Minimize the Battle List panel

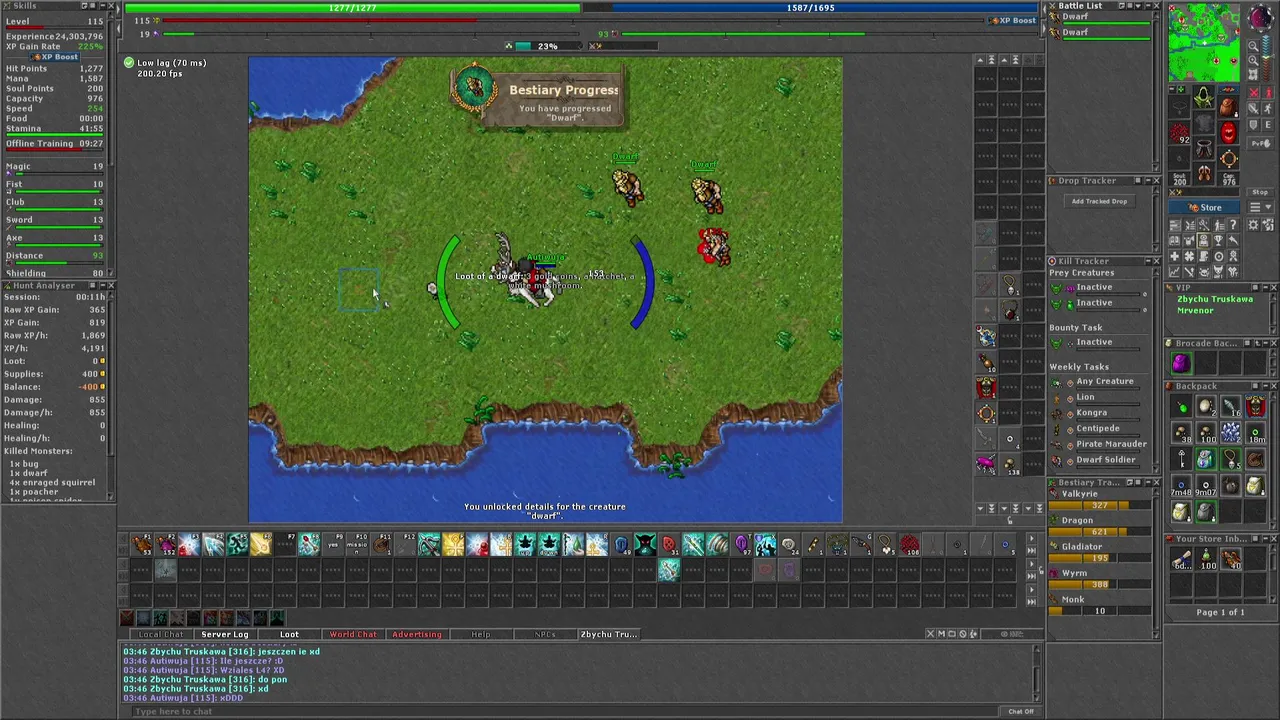tap(1148, 5)
